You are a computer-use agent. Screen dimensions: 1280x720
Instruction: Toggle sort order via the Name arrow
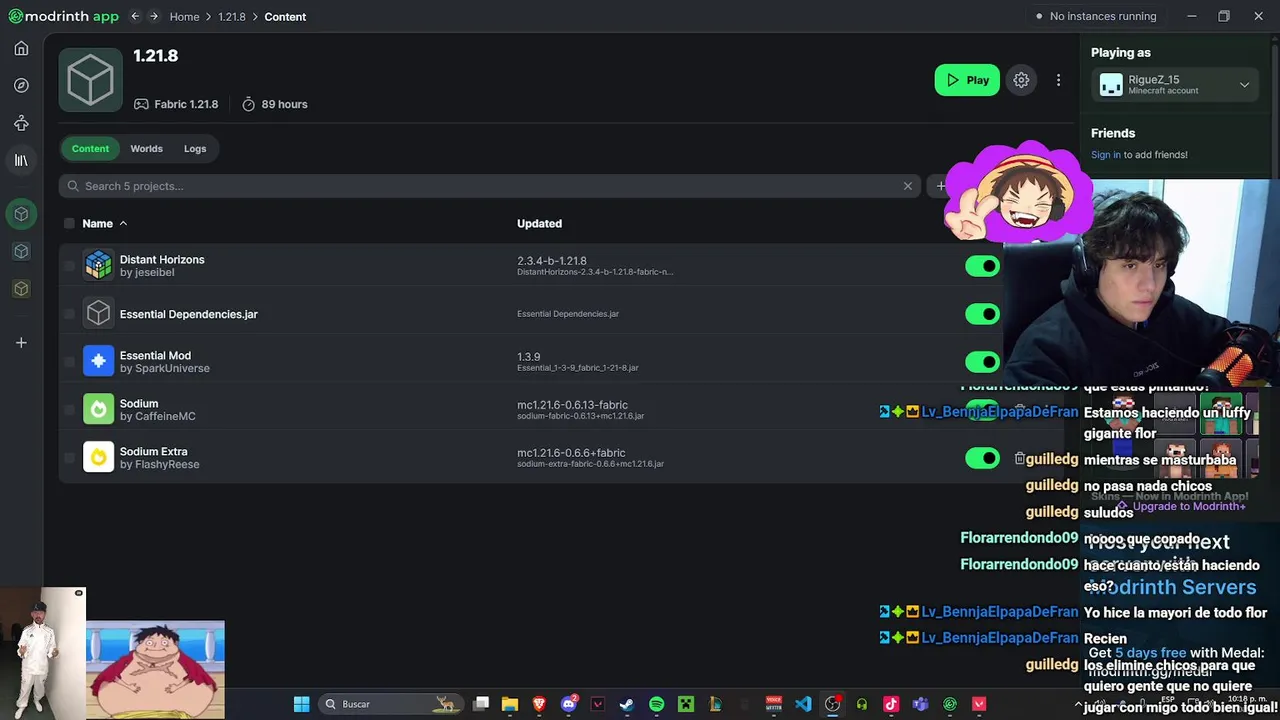[123, 223]
